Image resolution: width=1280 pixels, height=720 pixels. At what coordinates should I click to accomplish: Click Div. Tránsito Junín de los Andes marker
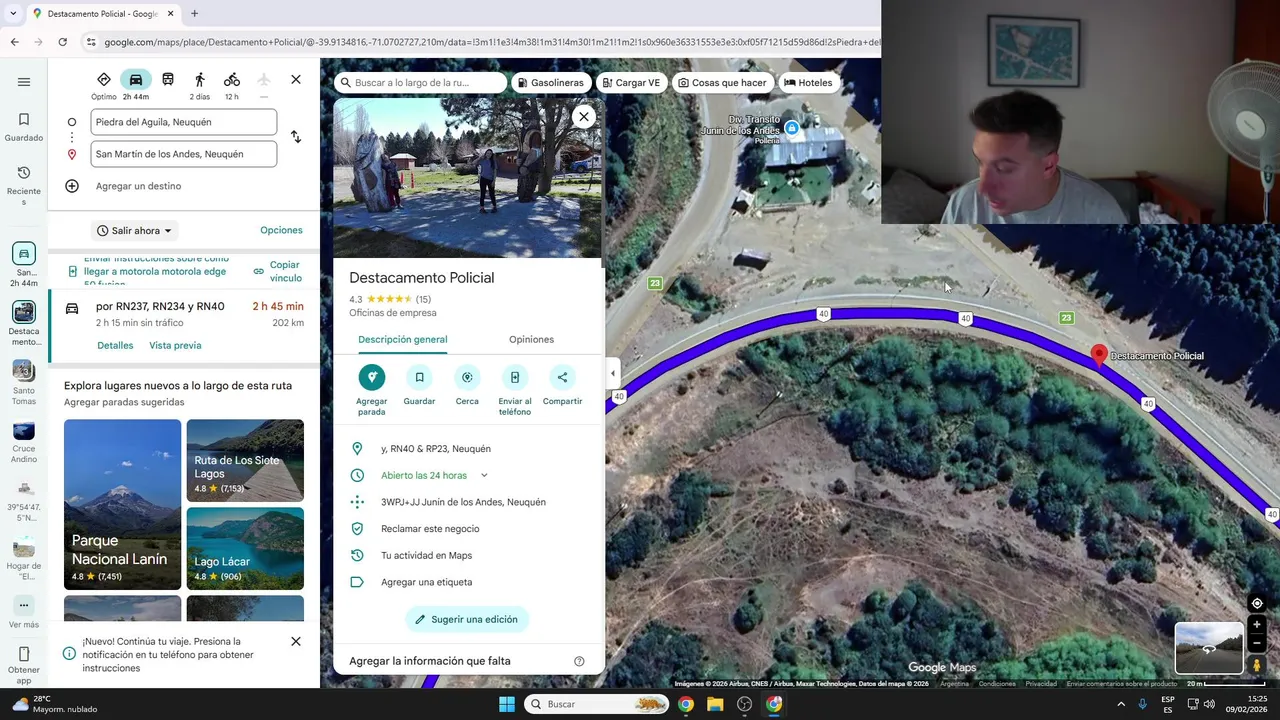(x=792, y=128)
